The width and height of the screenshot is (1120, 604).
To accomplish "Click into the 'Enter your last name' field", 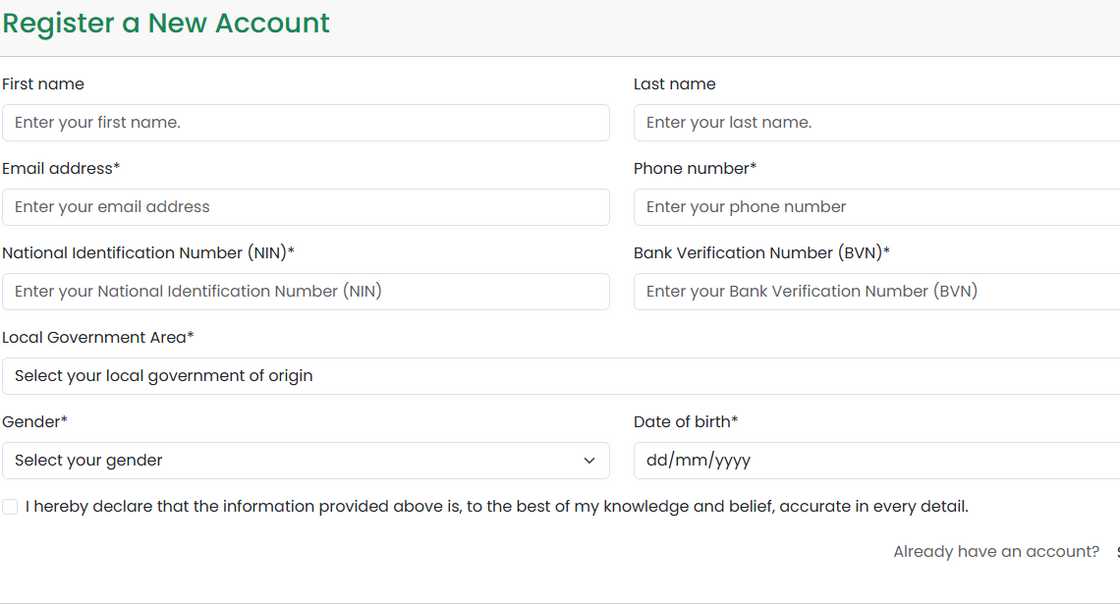I will point(876,123).
